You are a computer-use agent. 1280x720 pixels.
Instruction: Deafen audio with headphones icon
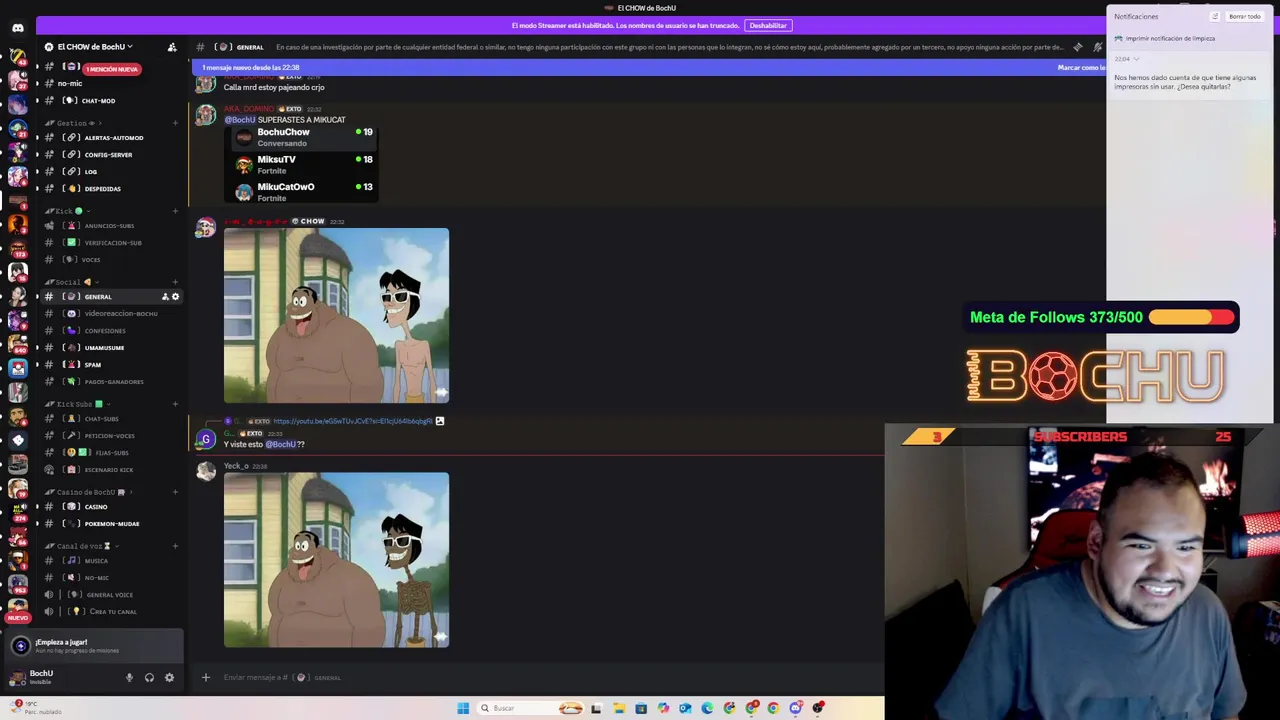(x=149, y=678)
